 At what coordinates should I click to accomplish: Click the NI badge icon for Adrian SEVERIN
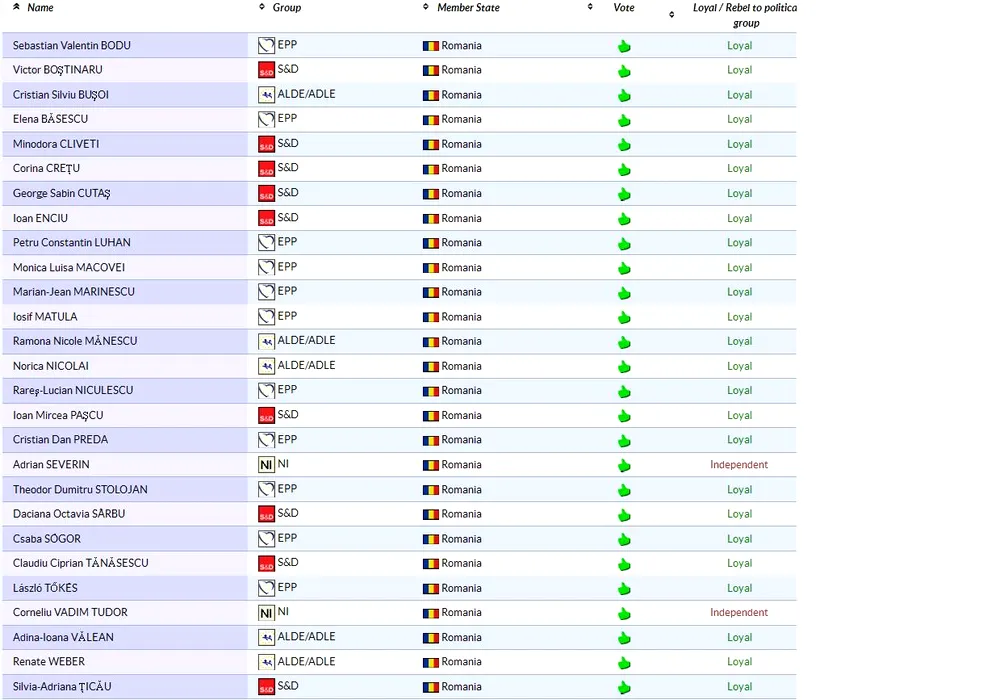266,465
